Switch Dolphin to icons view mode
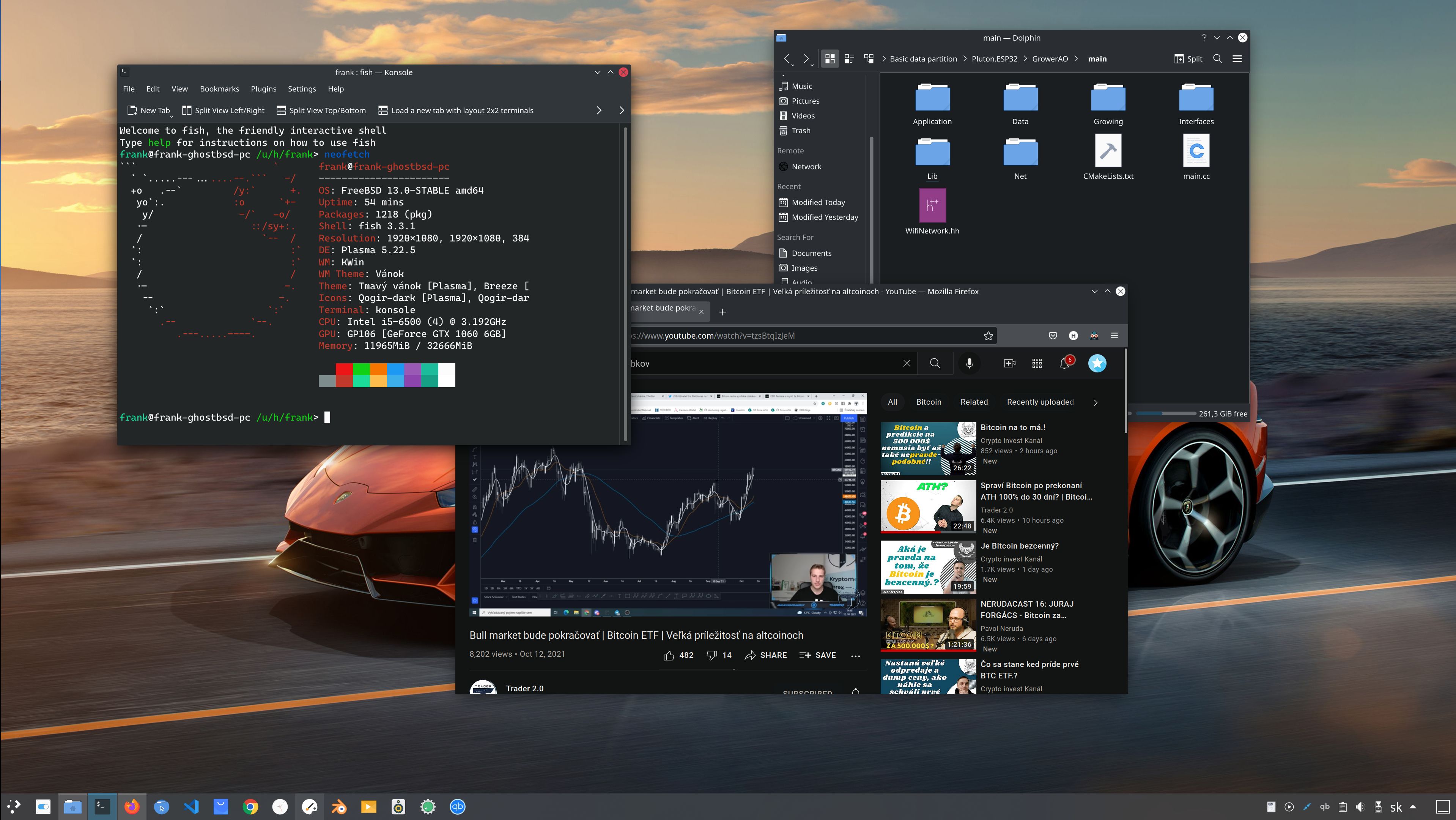The height and width of the screenshot is (820, 1456). pos(830,59)
